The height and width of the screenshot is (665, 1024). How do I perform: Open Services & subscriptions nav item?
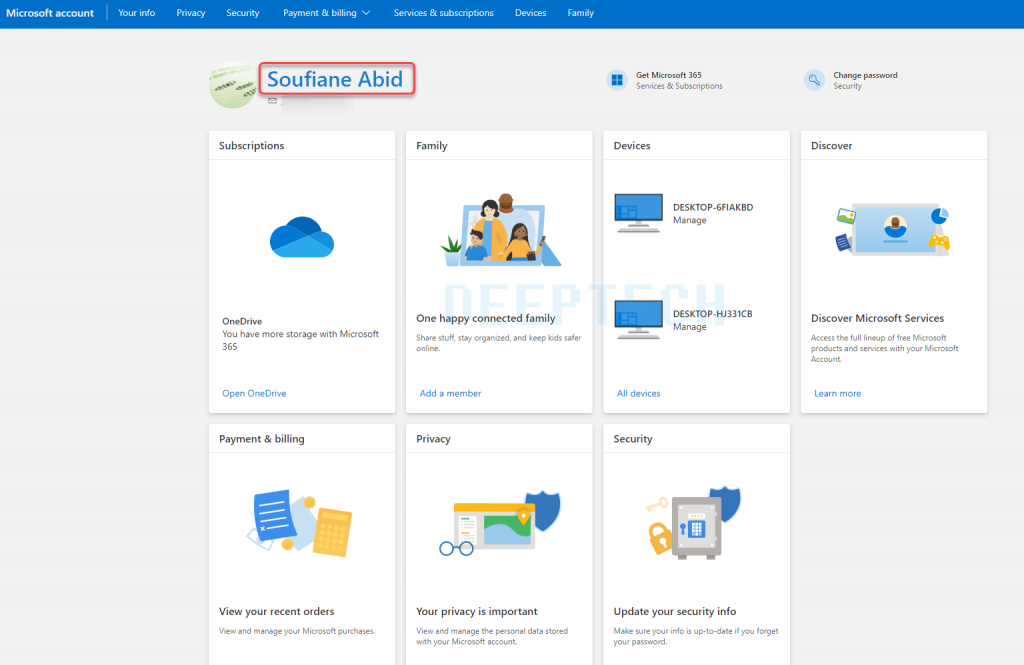click(443, 13)
